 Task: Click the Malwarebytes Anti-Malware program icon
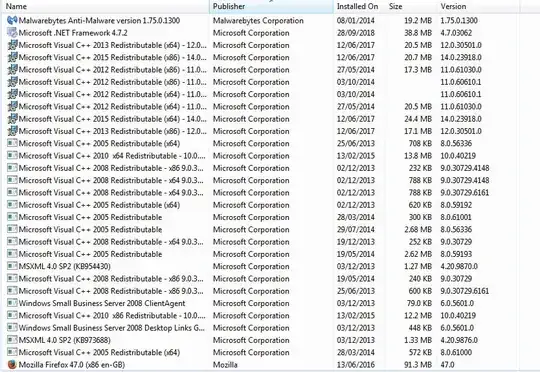click(12, 20)
